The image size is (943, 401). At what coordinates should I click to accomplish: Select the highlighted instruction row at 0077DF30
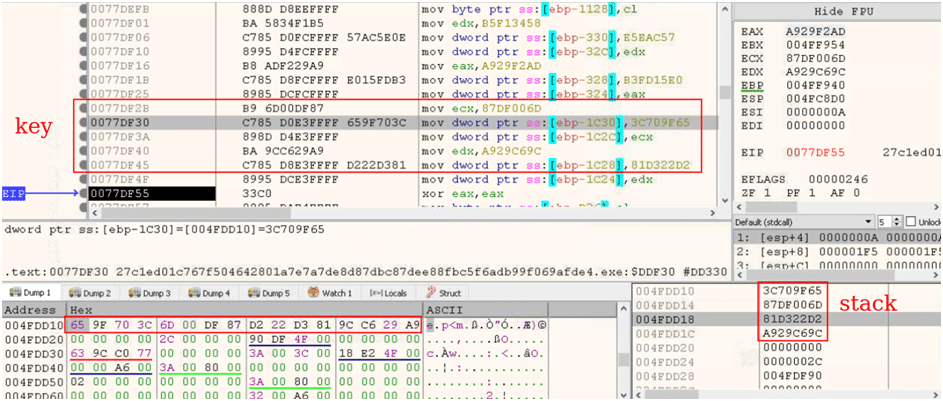[x=403, y=123]
